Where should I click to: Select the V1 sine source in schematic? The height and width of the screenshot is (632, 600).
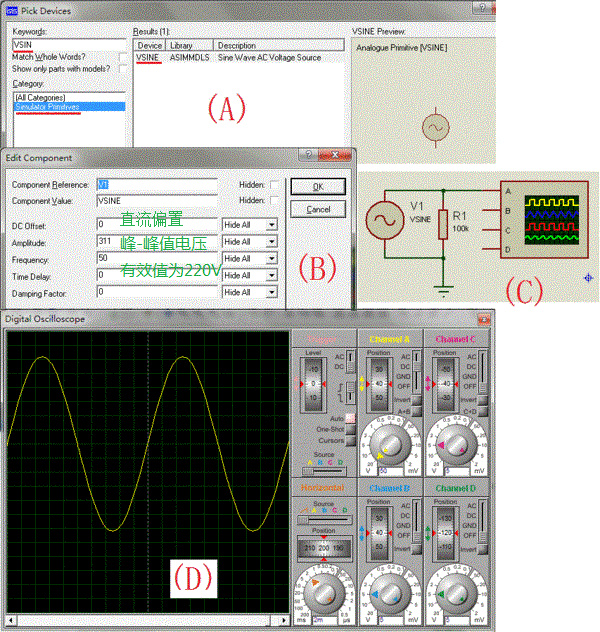[x=385, y=220]
